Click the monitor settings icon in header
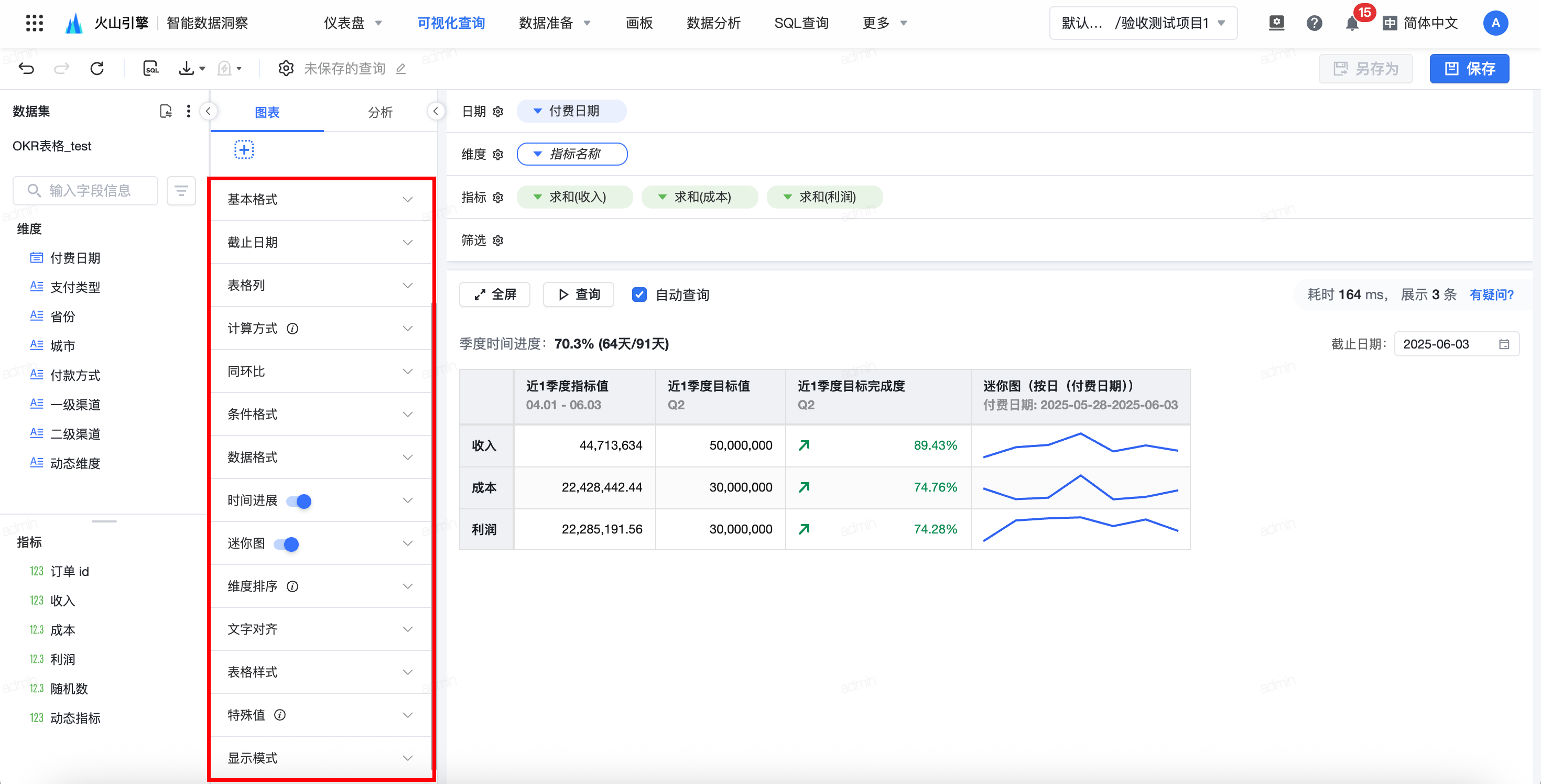The image size is (1541, 784). [x=1277, y=24]
